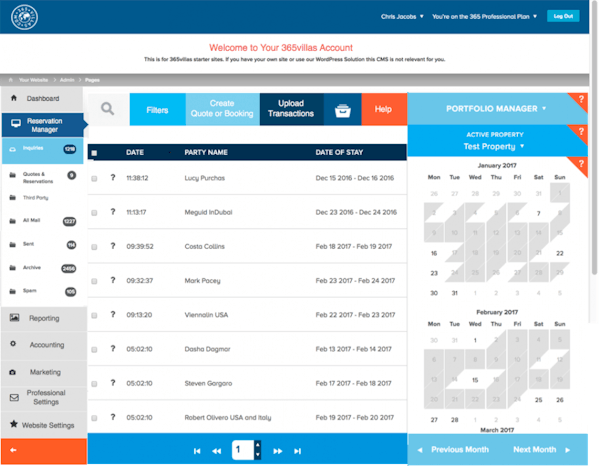Viewport: 600px width, 466px height.
Task: Click the Website Settings star icon
Action: [x=14, y=424]
